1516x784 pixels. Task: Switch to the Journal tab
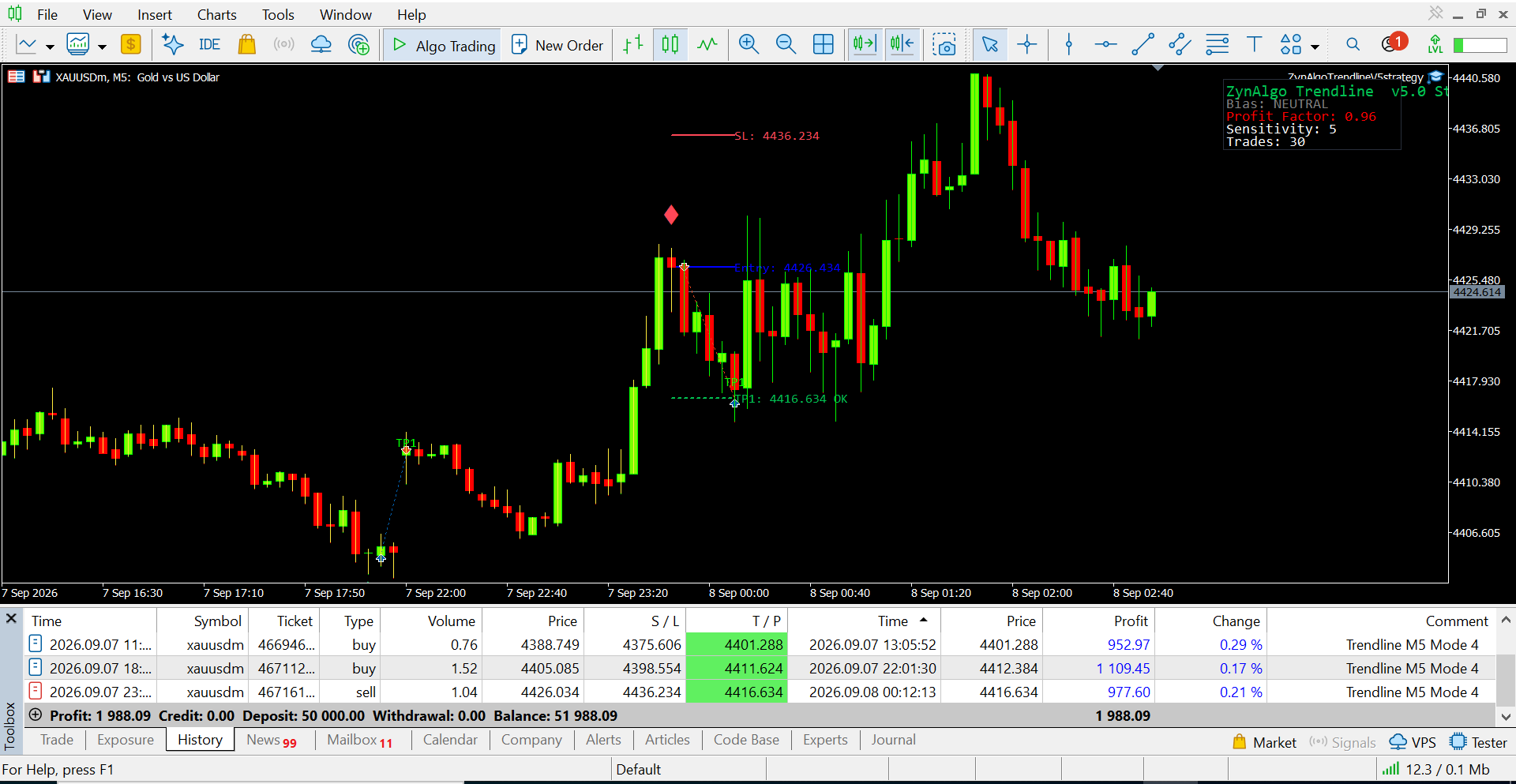894,740
